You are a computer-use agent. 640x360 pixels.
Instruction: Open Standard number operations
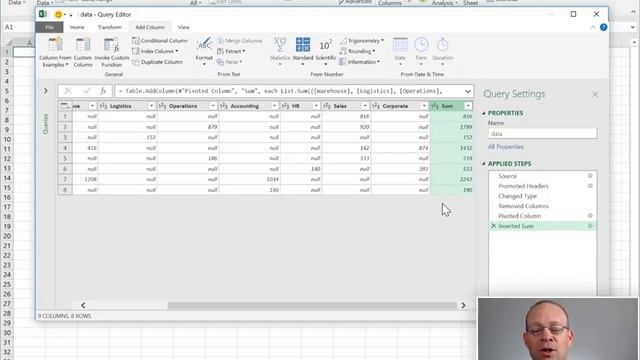pyautogui.click(x=303, y=51)
